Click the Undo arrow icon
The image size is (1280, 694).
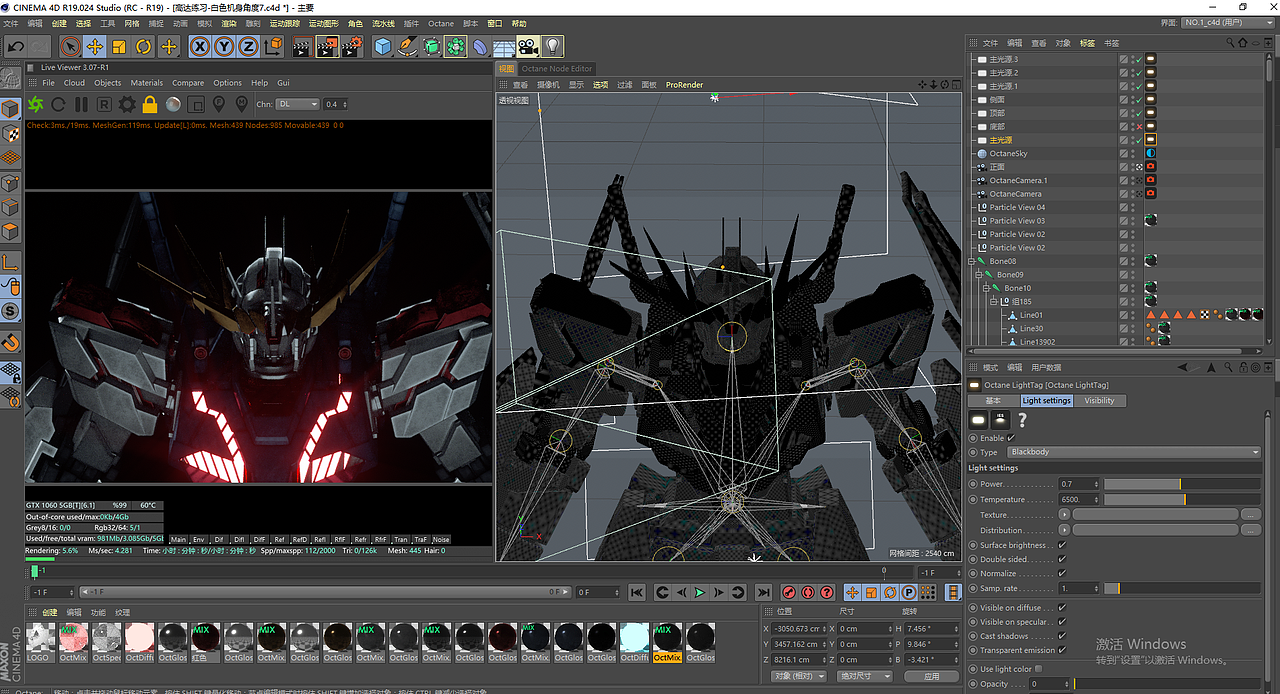(15, 46)
